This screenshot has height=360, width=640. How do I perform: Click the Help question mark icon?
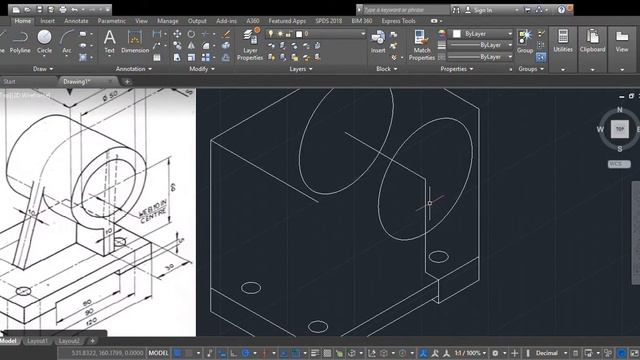(x=561, y=9)
